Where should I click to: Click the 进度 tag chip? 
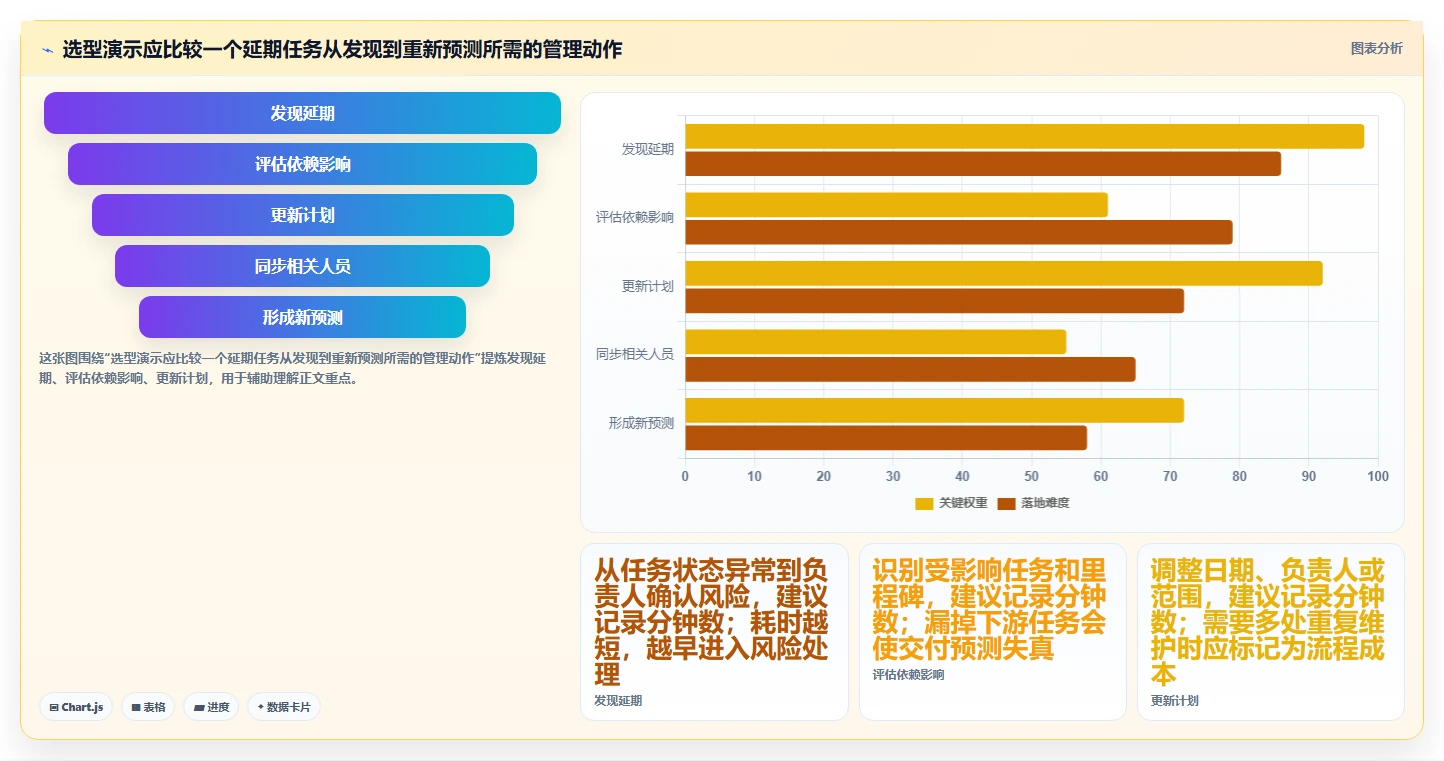(x=211, y=707)
